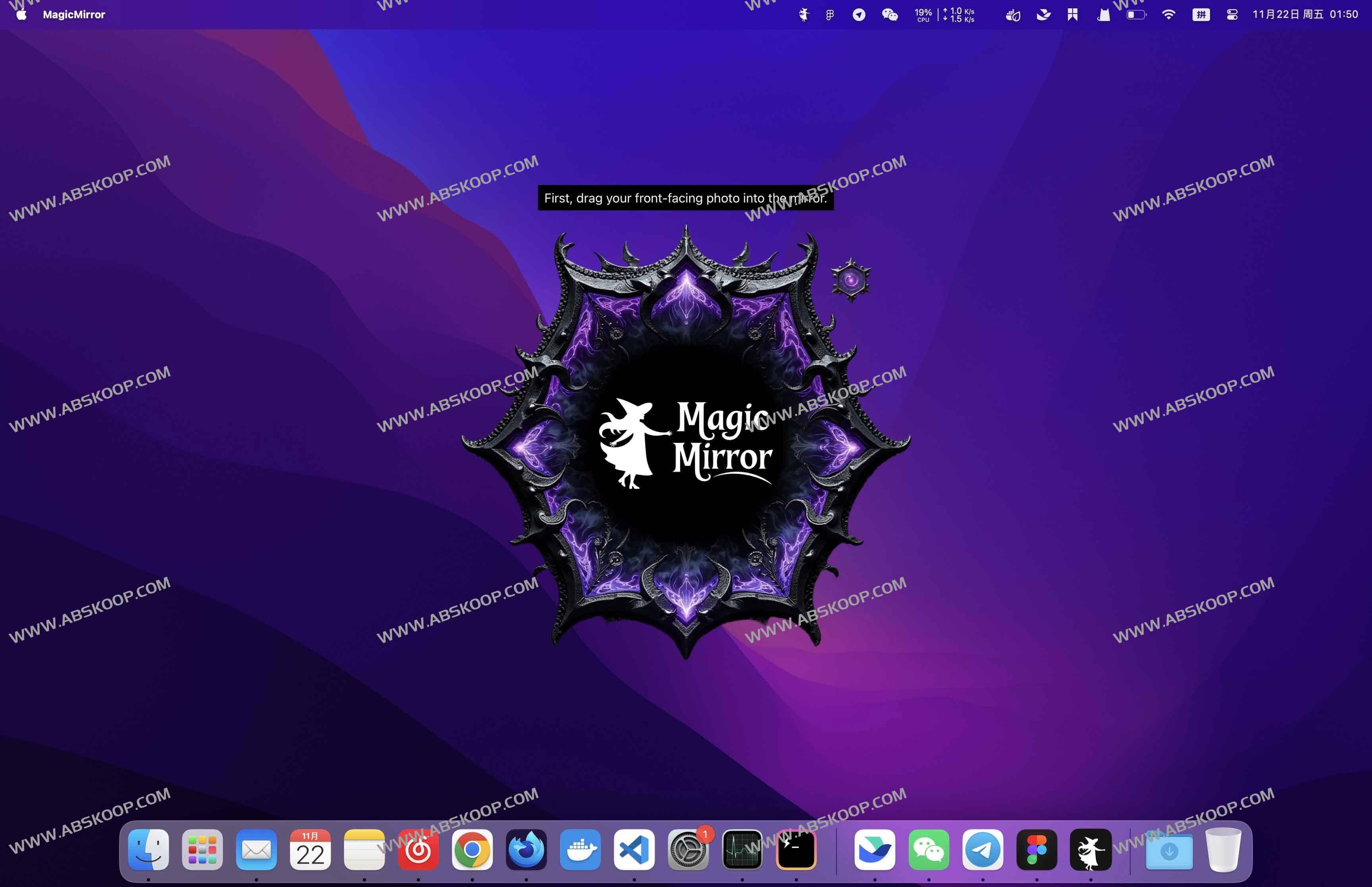Open Control Center toggles in menu bar
The width and height of the screenshot is (1372, 887).
[x=1231, y=14]
